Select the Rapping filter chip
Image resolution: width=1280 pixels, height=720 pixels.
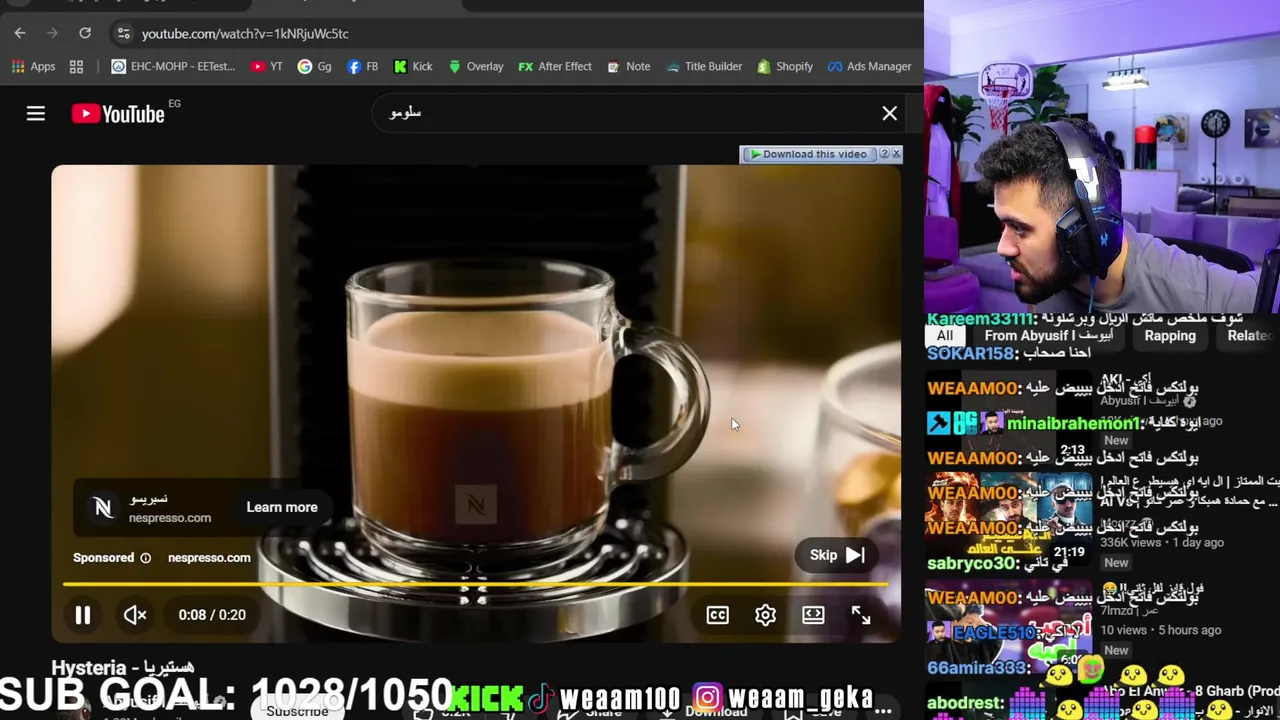[x=1170, y=336]
